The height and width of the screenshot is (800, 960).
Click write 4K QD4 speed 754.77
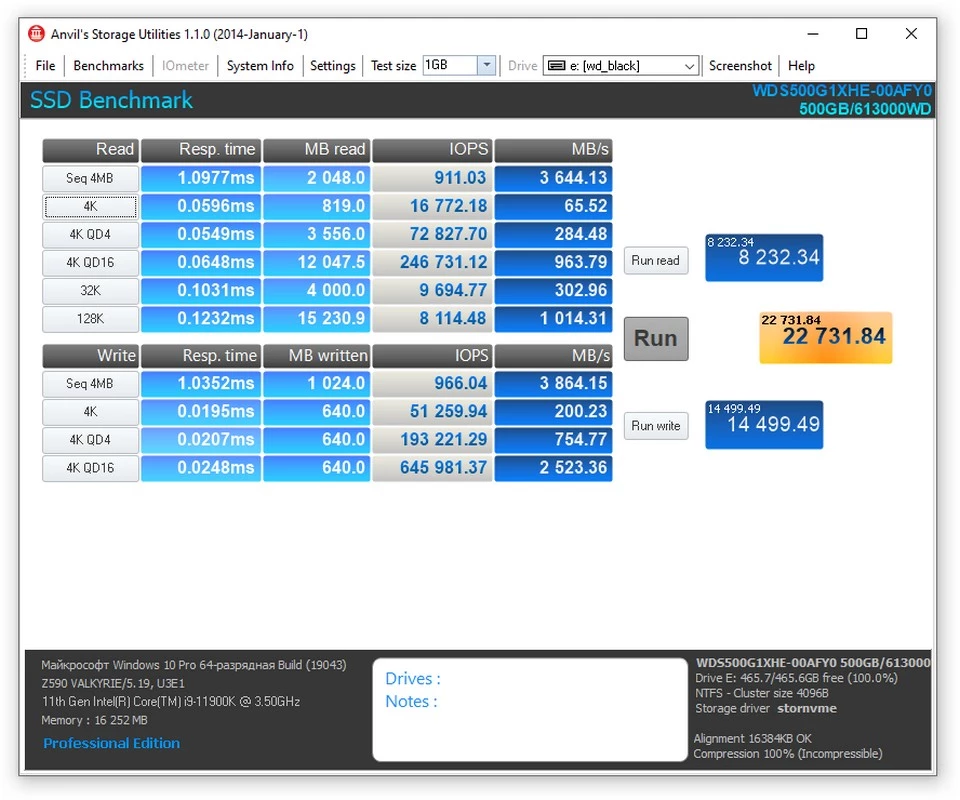coord(553,440)
